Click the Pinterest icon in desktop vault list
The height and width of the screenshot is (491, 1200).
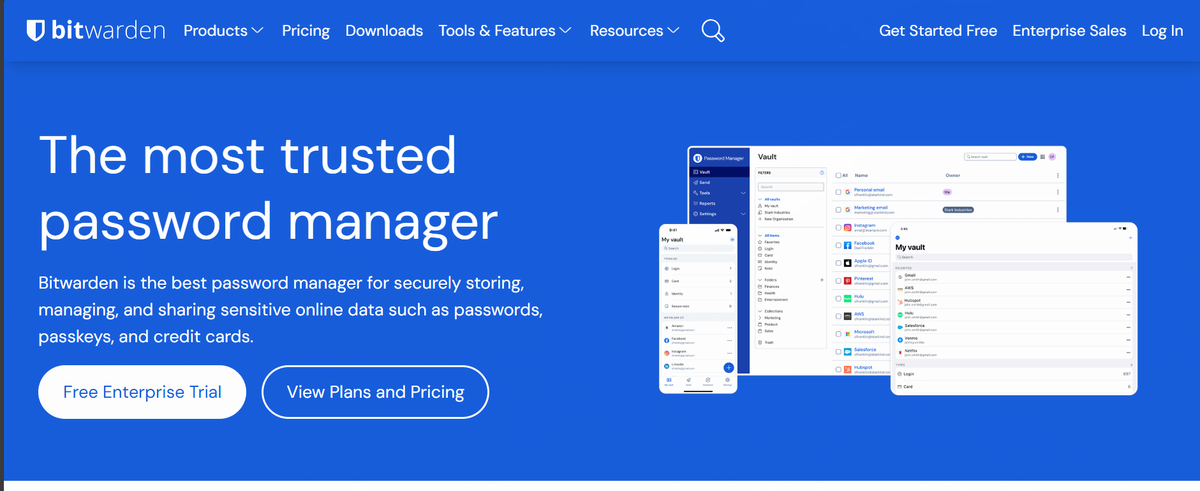point(847,281)
